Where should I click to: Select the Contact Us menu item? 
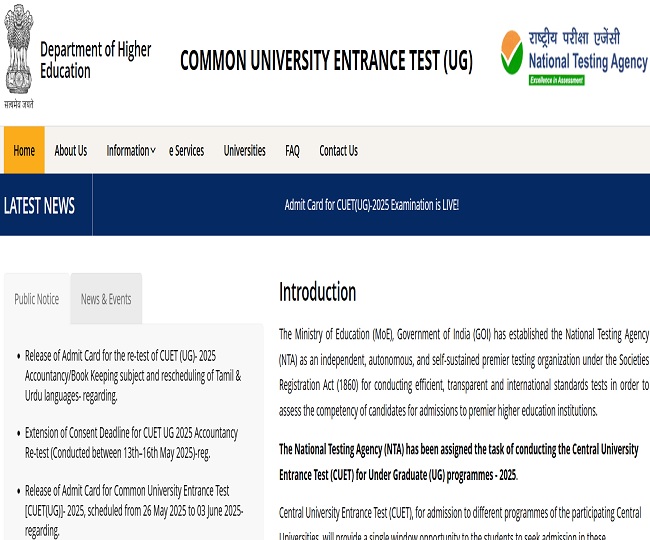(338, 151)
